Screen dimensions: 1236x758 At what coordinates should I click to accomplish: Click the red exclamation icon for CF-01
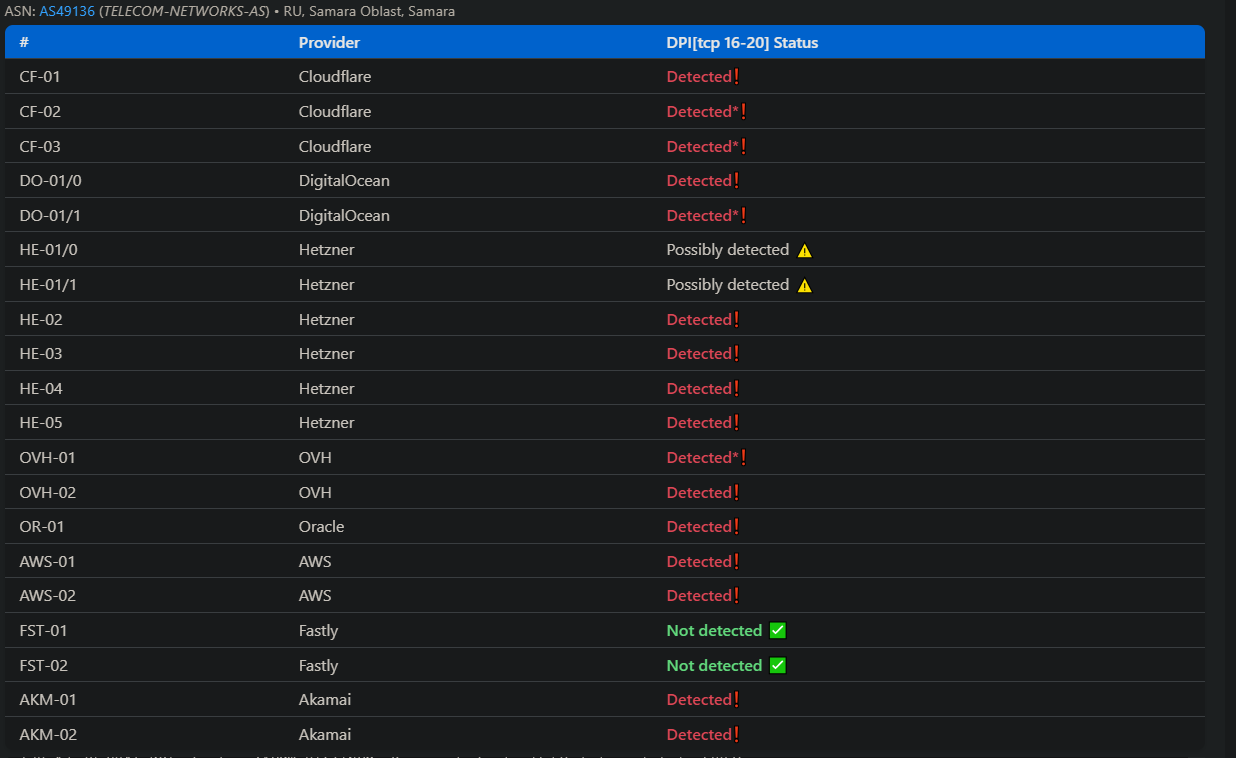click(736, 77)
